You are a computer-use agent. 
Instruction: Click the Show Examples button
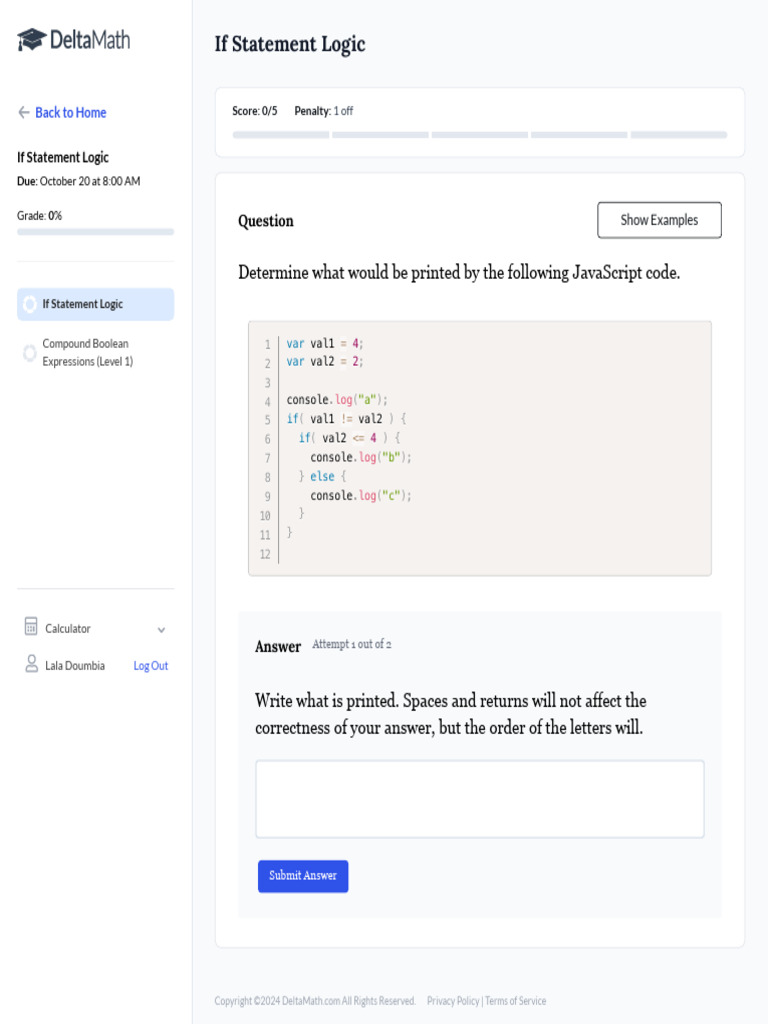click(x=659, y=220)
